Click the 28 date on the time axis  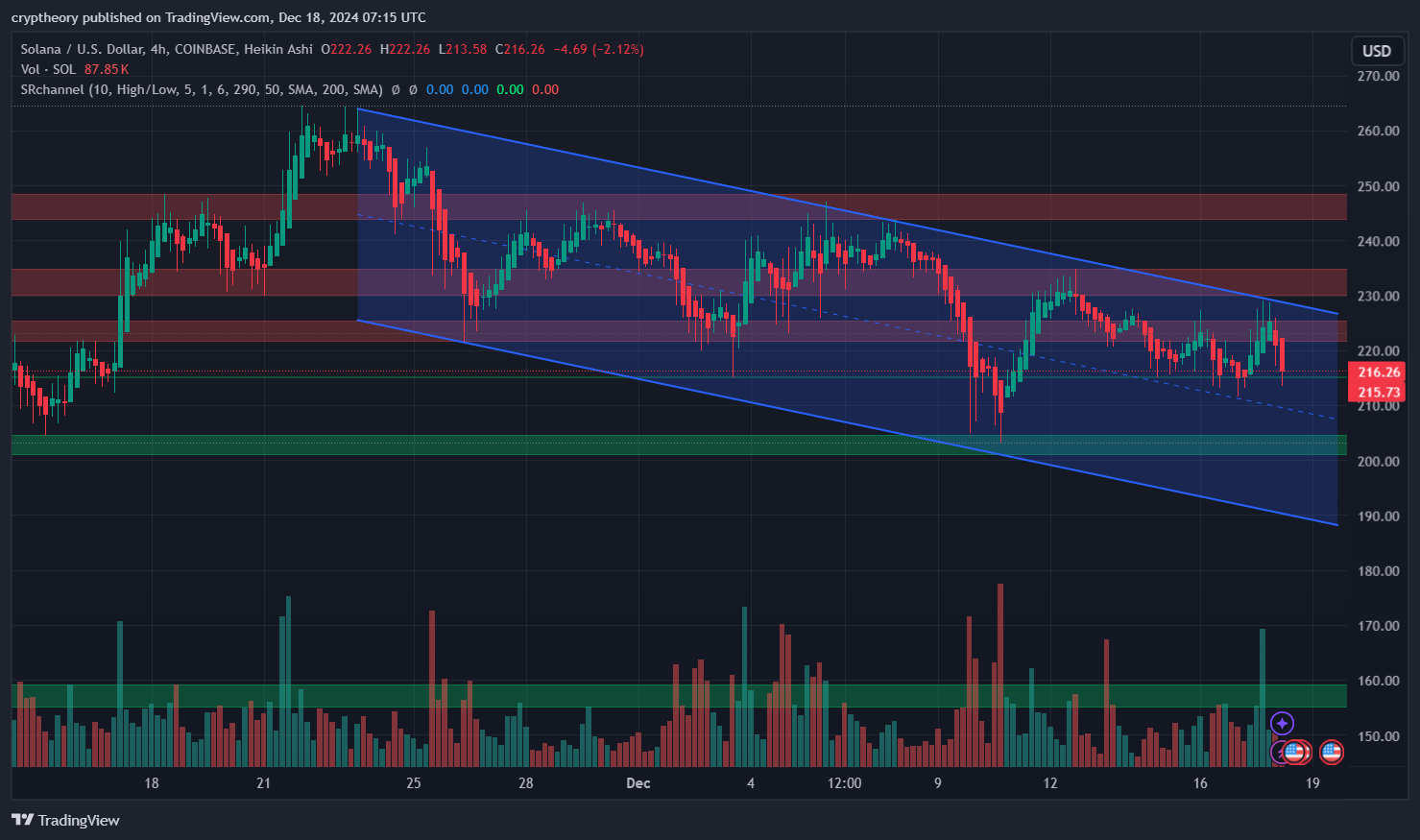pyautogui.click(x=525, y=783)
